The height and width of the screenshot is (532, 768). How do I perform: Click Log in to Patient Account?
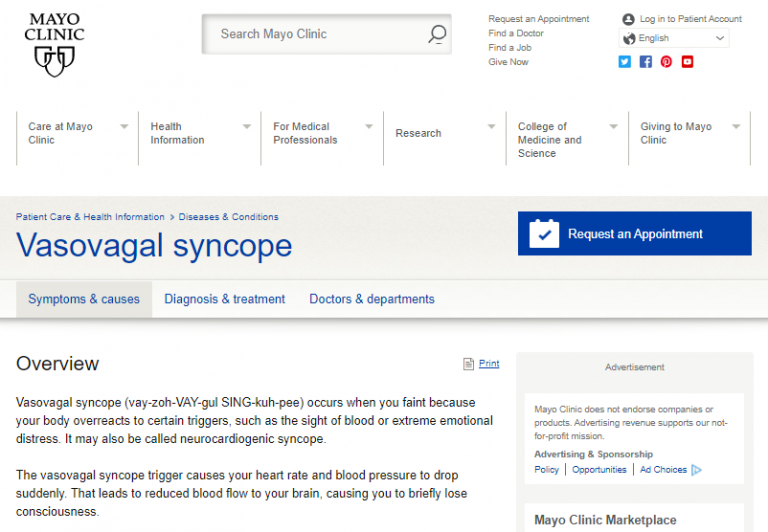pyautogui.click(x=691, y=19)
